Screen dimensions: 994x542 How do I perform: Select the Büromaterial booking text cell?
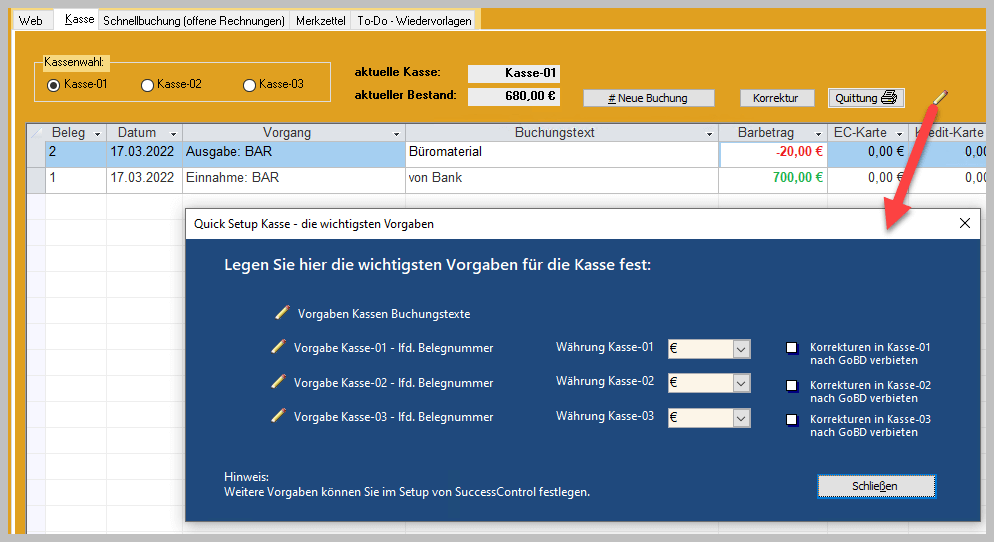[x=561, y=152]
